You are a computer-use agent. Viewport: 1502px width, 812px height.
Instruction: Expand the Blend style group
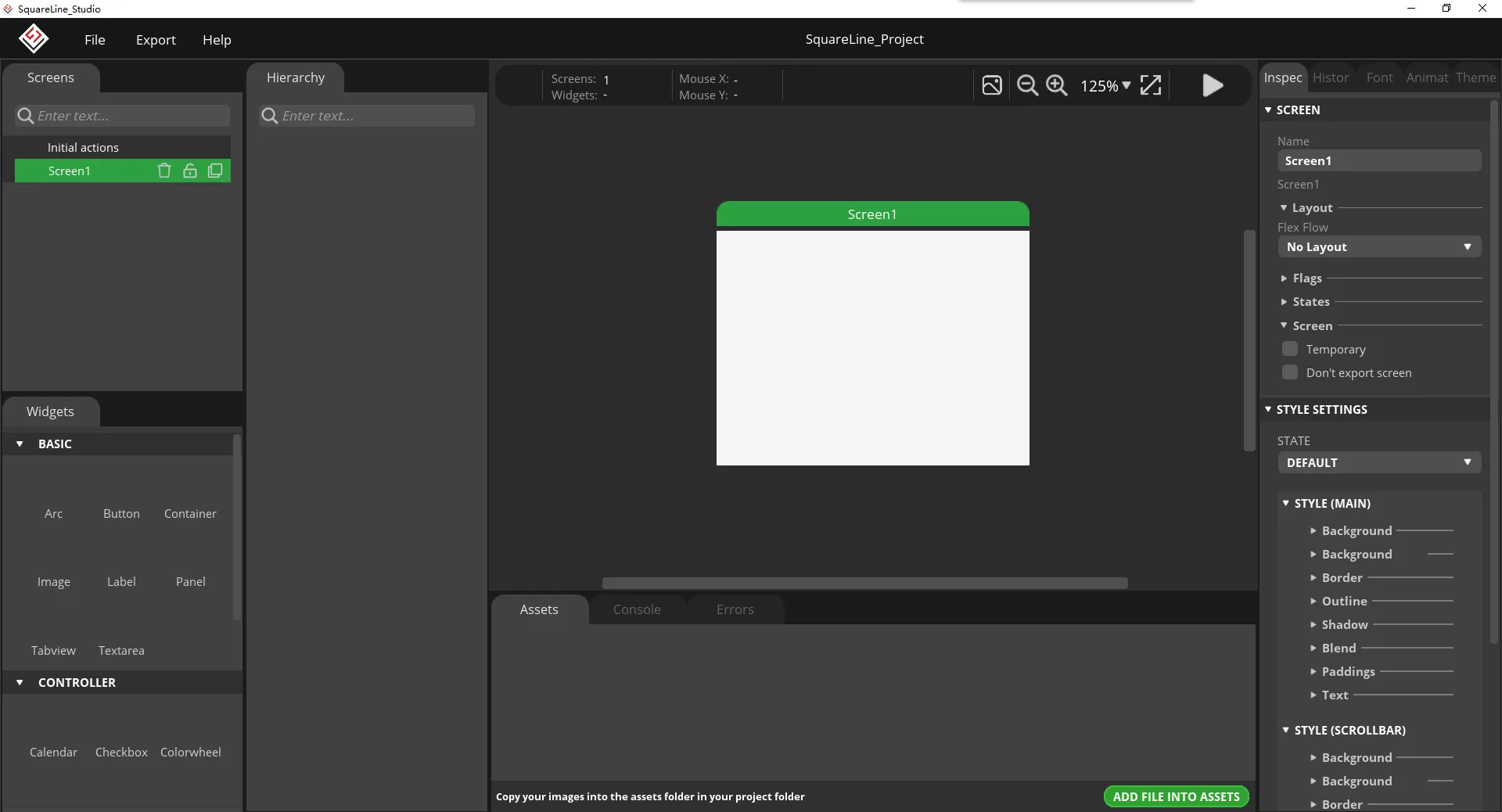pyautogui.click(x=1313, y=648)
